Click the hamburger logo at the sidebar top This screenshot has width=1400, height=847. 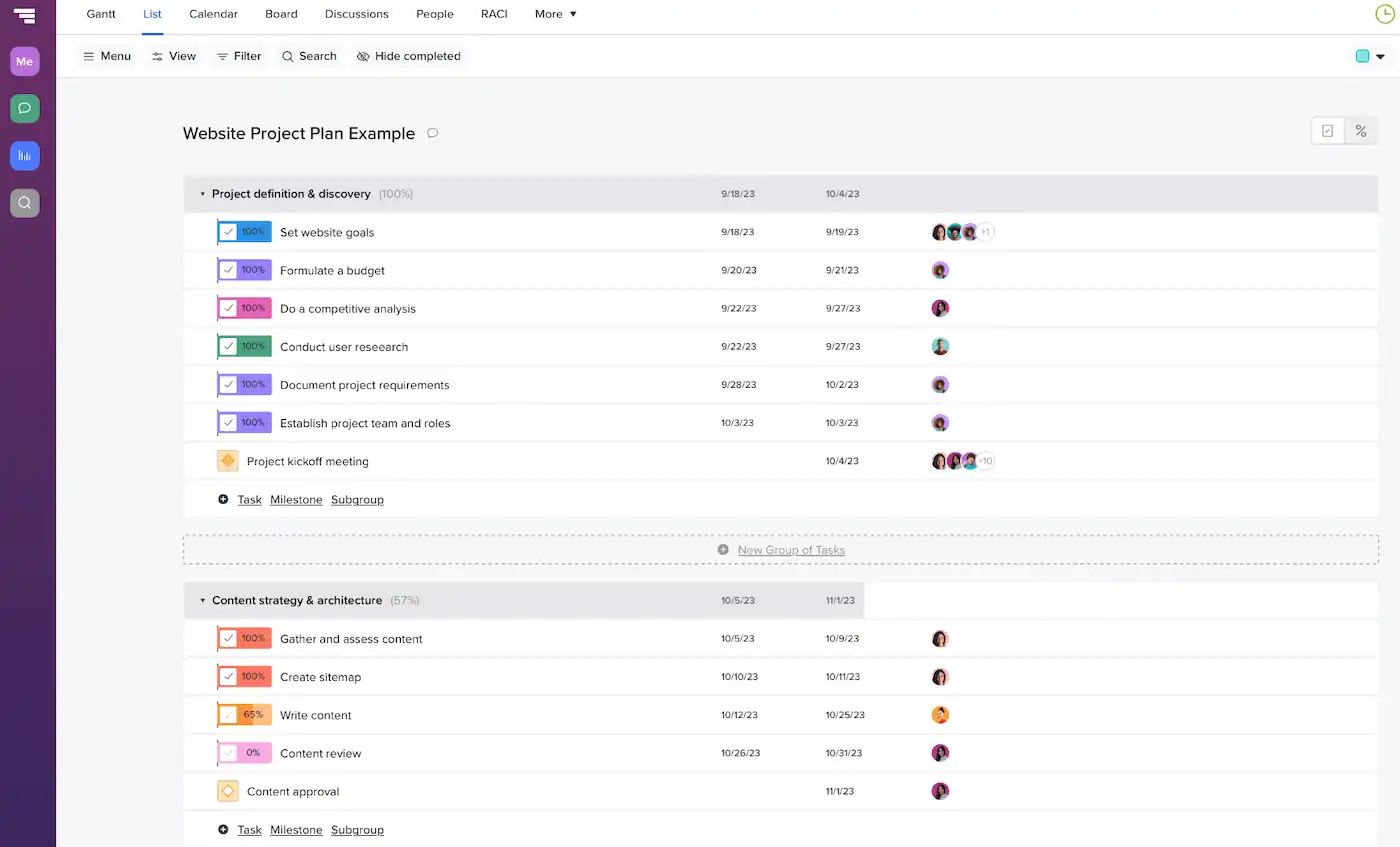24,15
